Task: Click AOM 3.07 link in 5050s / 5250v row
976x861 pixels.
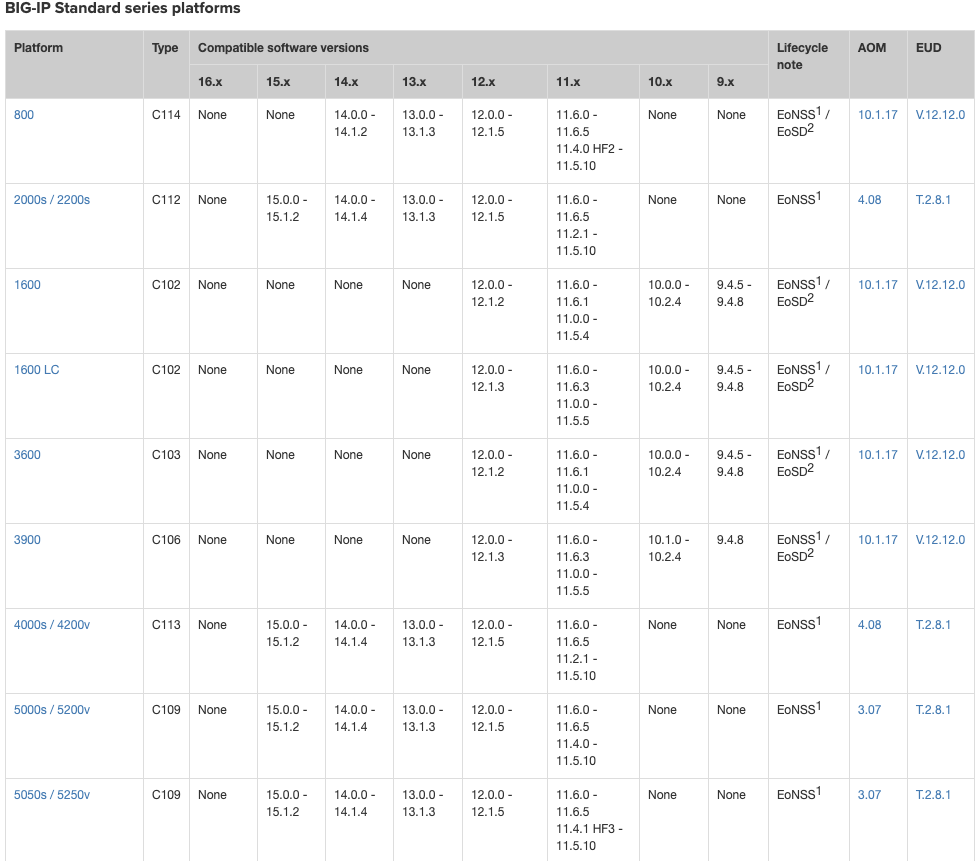Action: point(870,794)
